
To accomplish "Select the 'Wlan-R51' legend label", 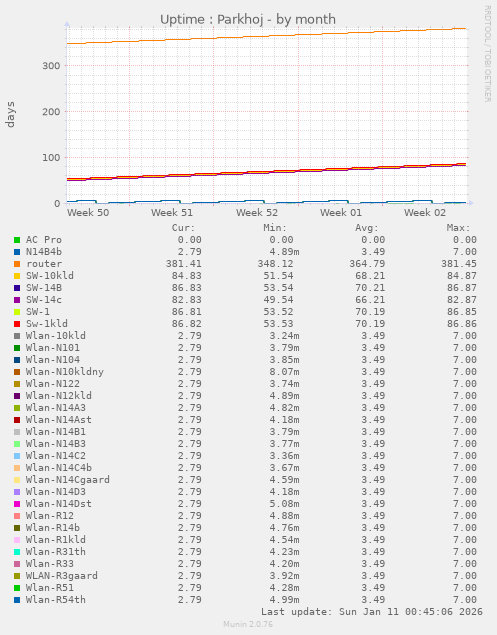I will [x=50, y=588].
